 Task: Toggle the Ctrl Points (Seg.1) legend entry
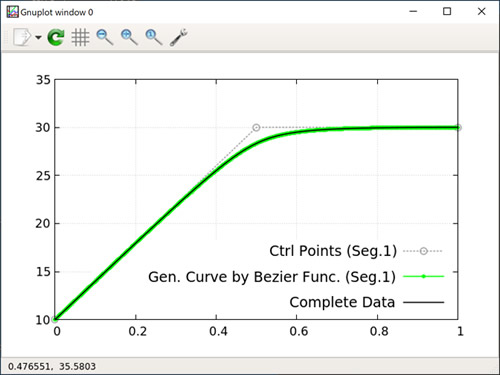tap(355, 251)
